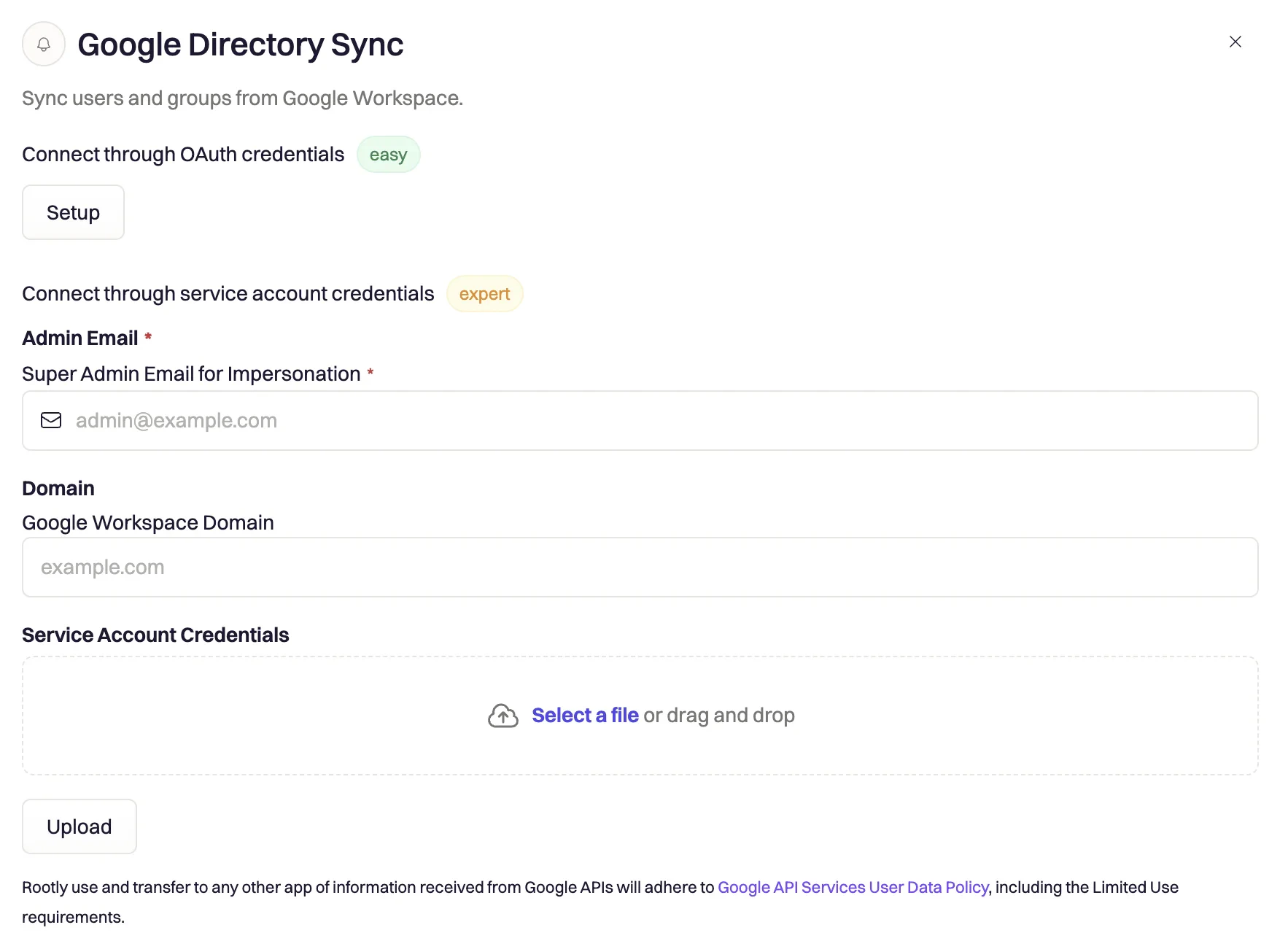Click the Upload button
This screenshot has width=1288, height=941.
tap(79, 826)
